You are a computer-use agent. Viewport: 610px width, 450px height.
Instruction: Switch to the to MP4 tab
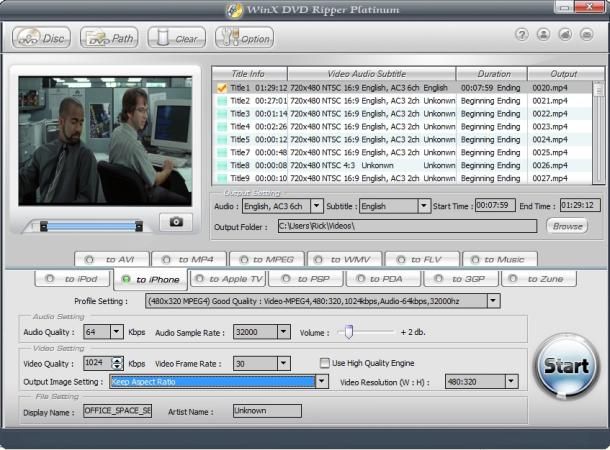189,259
